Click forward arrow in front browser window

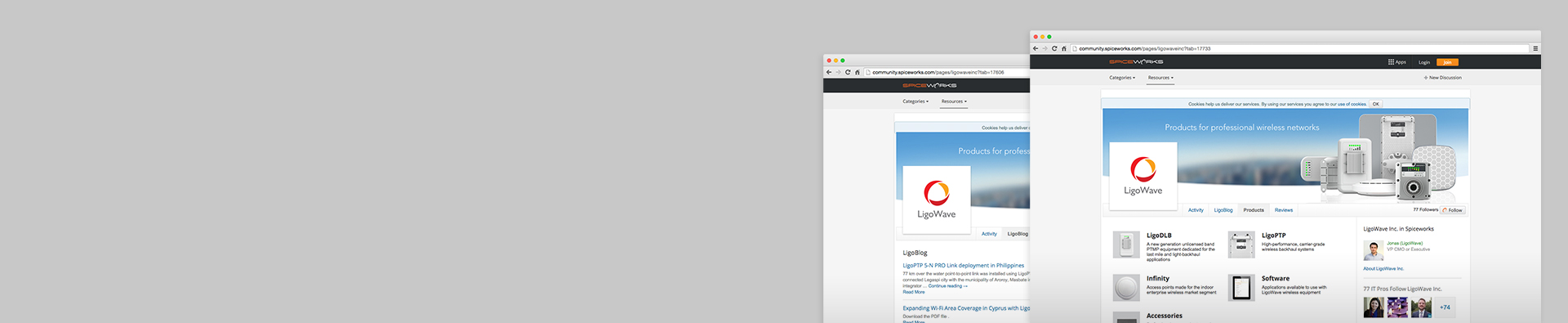[x=1045, y=48]
